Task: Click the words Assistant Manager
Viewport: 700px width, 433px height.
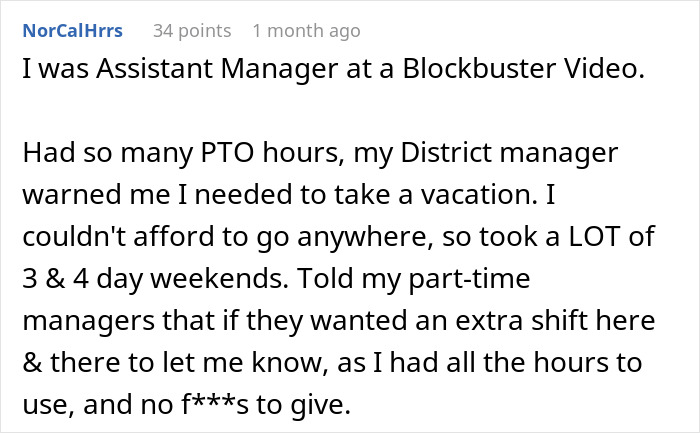Action: 217,70
